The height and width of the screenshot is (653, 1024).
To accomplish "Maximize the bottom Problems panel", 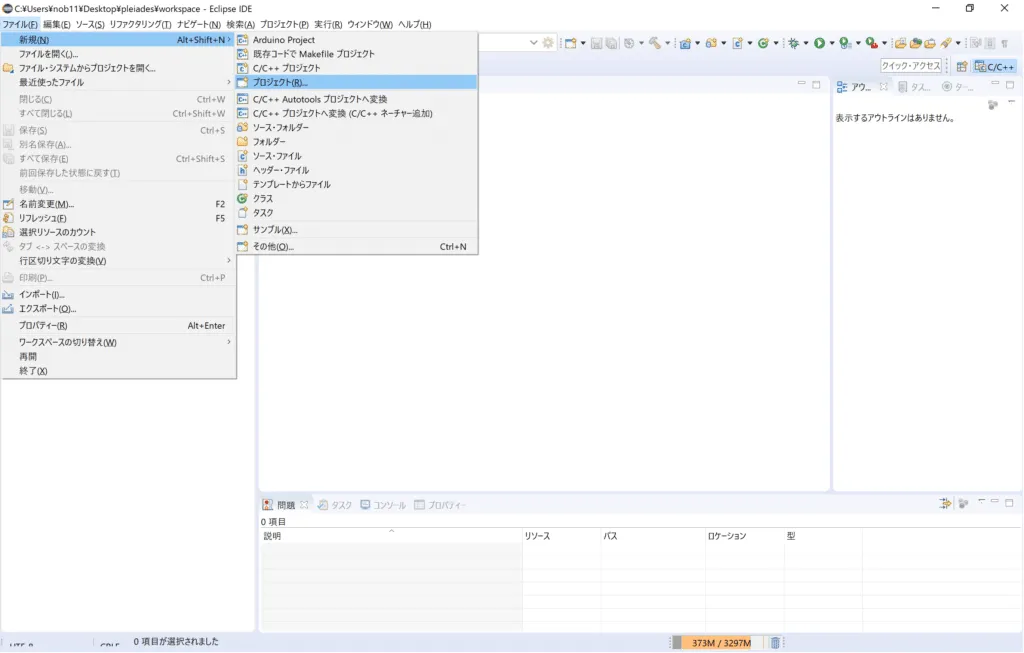I will point(1009,503).
